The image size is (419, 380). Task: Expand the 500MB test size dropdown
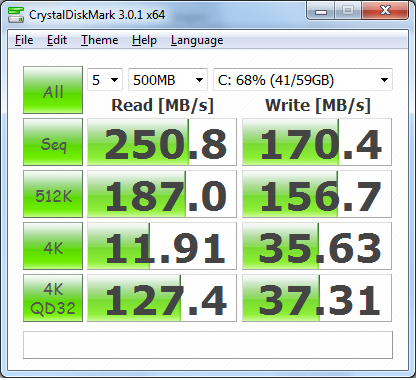(x=168, y=80)
